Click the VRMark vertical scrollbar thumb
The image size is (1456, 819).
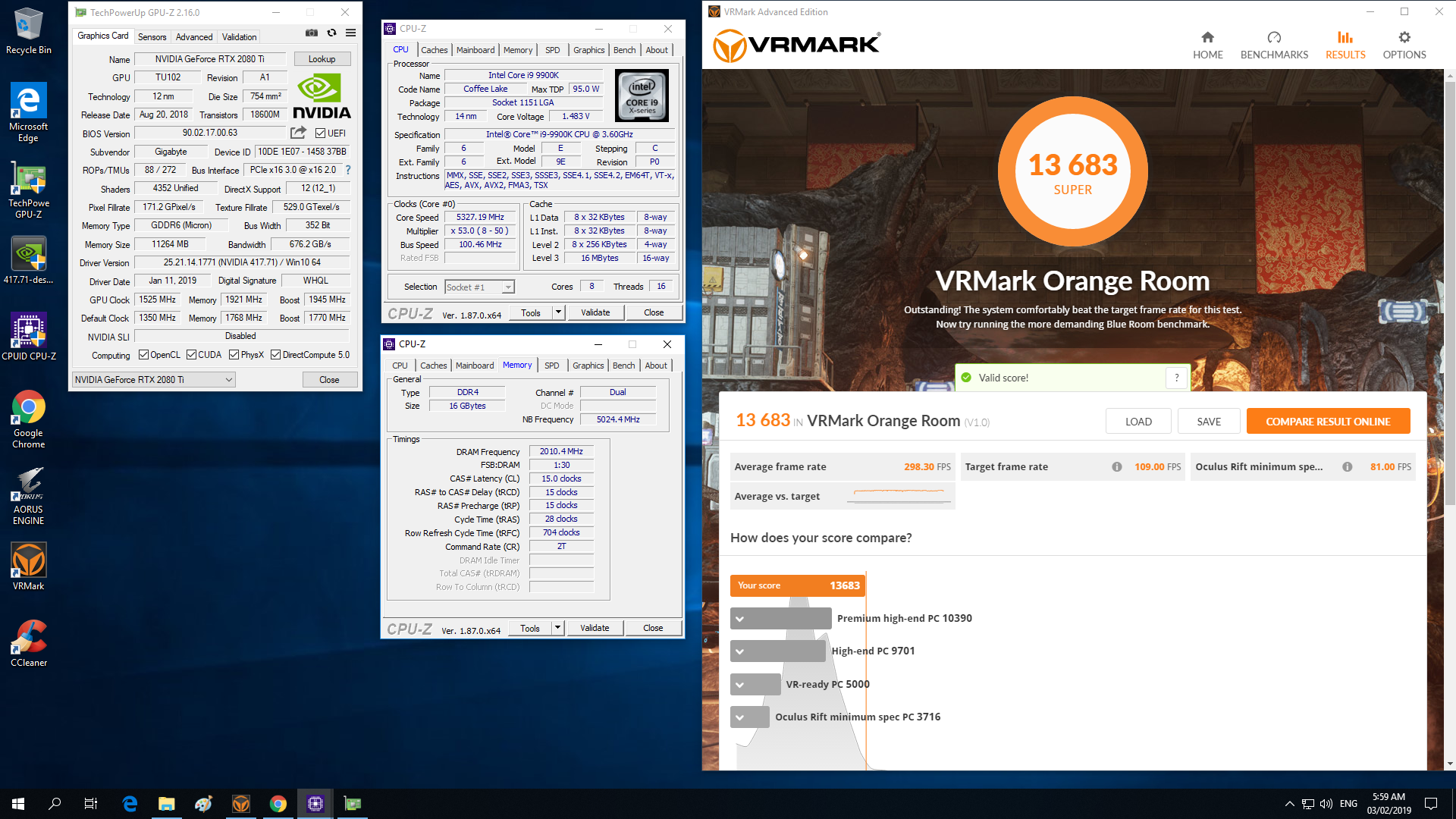click(1450, 292)
